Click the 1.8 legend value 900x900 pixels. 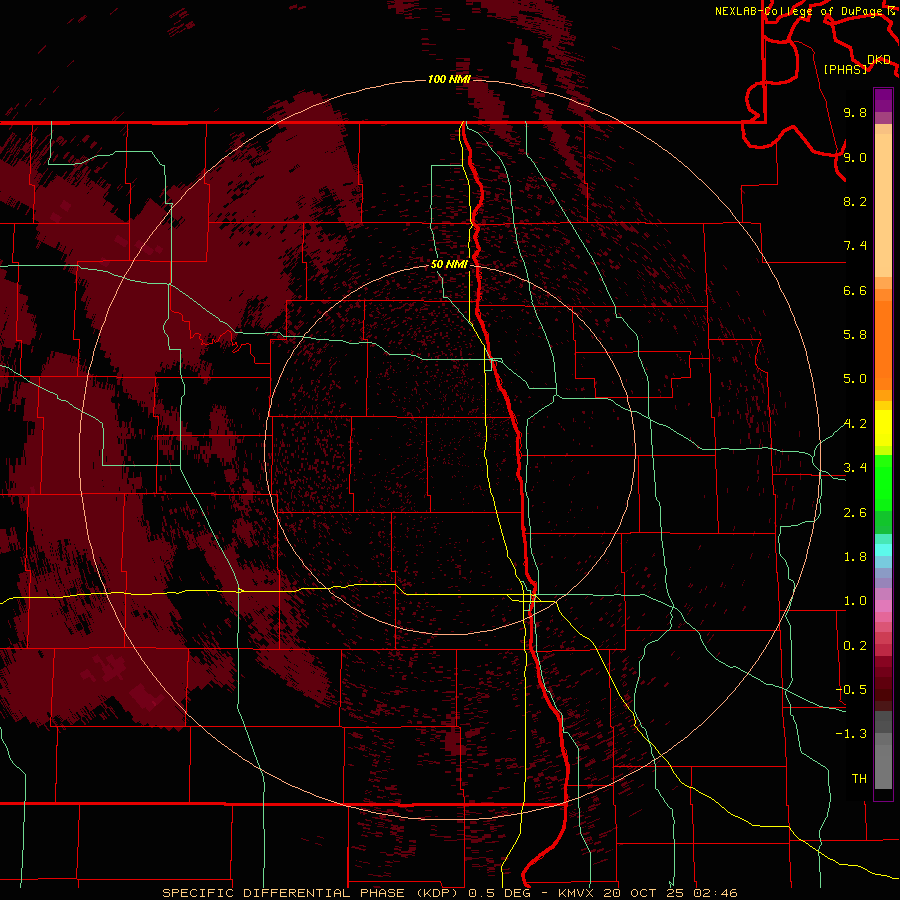[855, 557]
